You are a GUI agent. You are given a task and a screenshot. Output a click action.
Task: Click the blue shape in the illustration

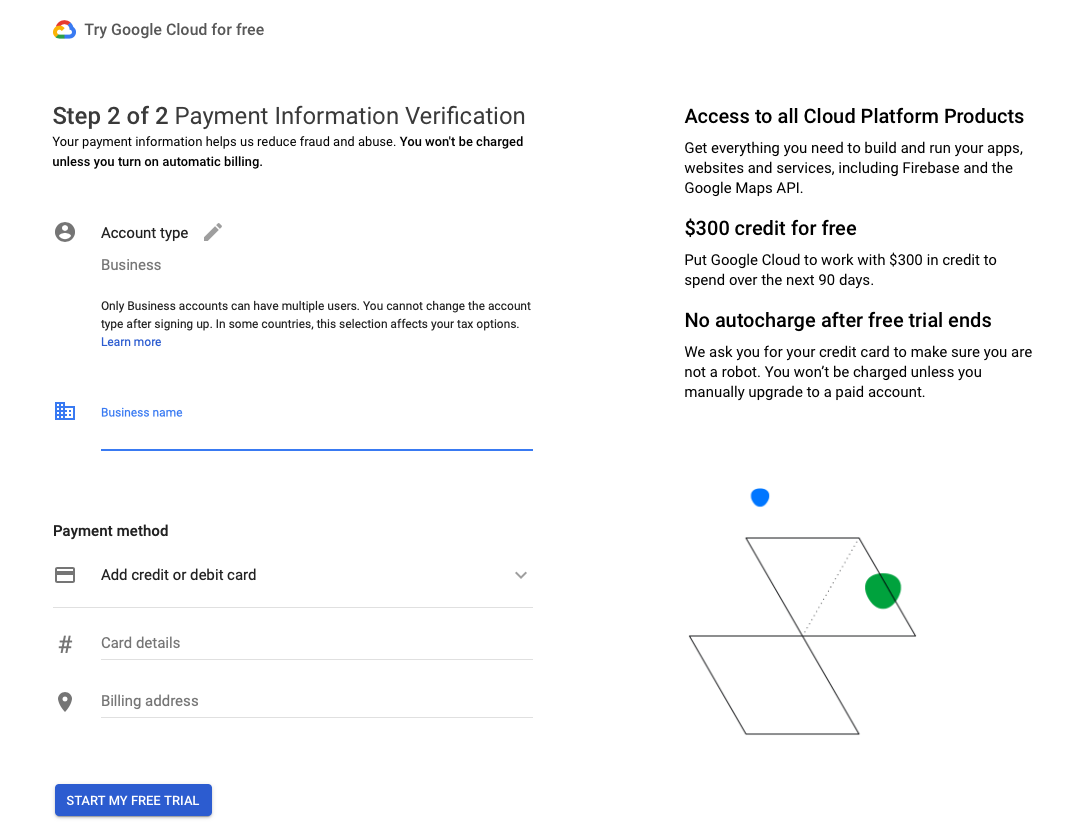click(x=760, y=497)
